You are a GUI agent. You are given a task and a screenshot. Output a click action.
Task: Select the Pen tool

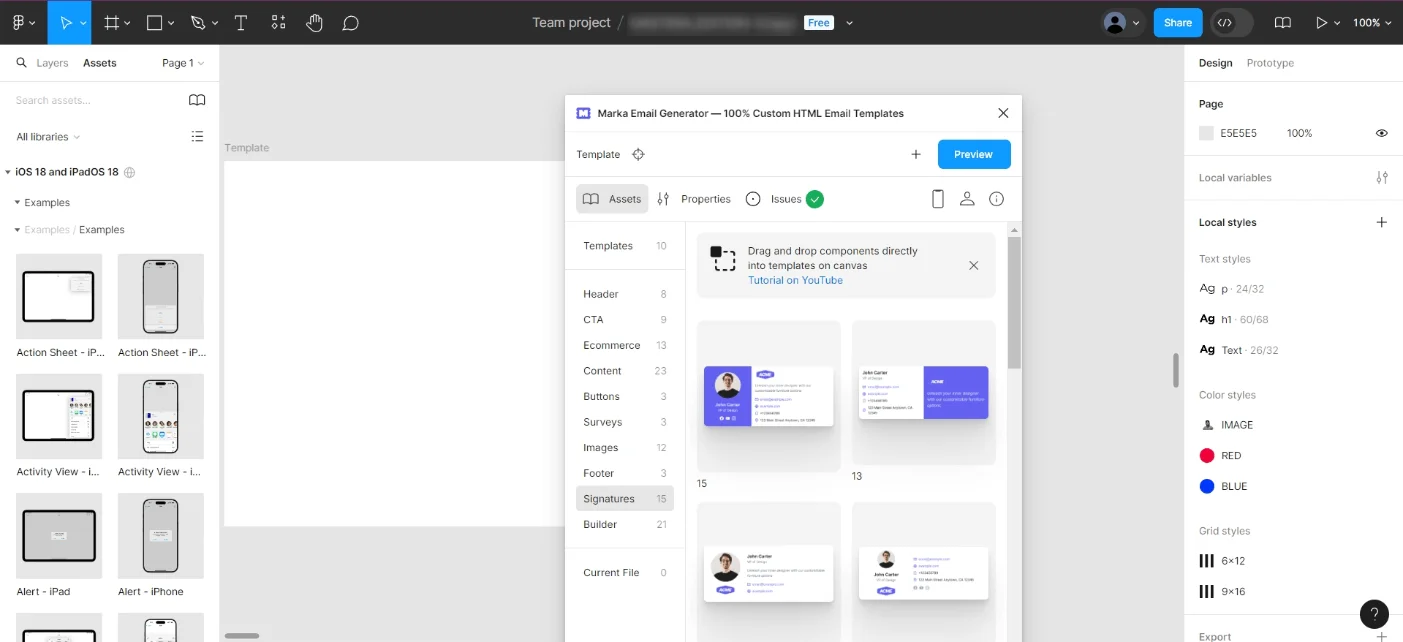click(198, 22)
